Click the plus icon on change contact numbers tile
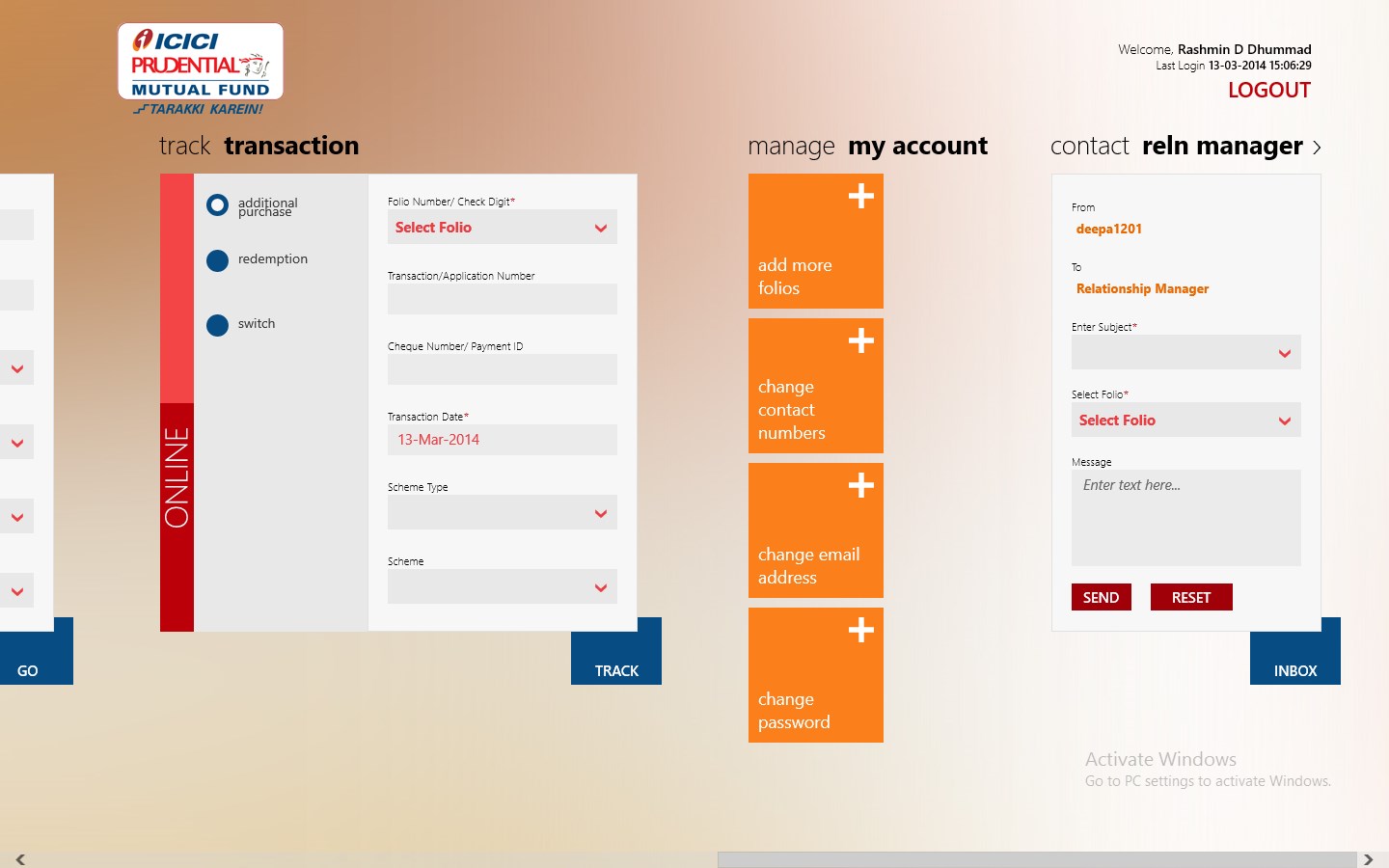The width and height of the screenshot is (1389, 868). click(x=859, y=340)
